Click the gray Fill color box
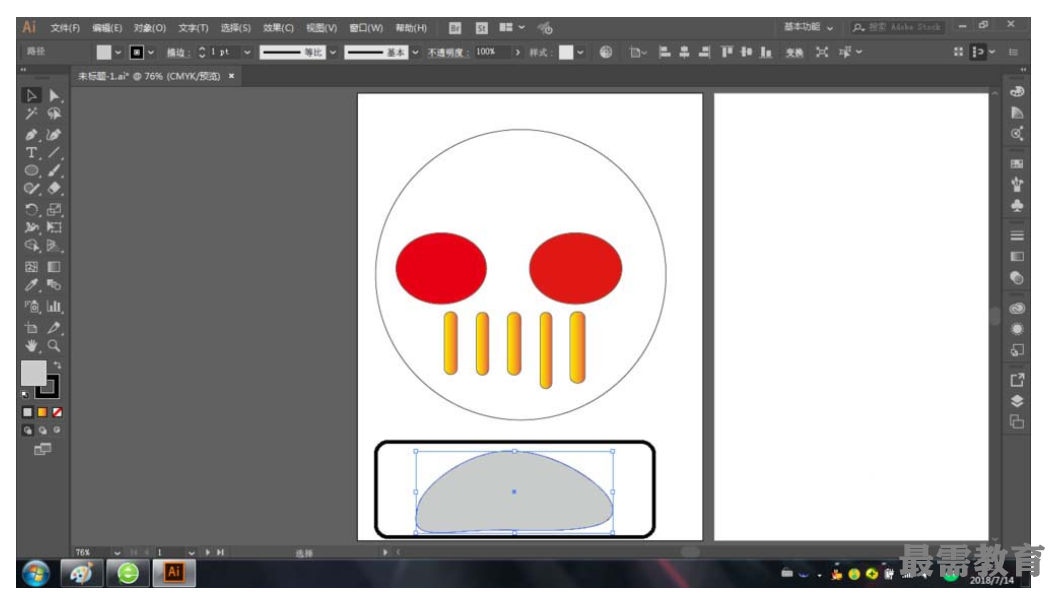Screen dimensions: 1051x600 tap(33, 373)
